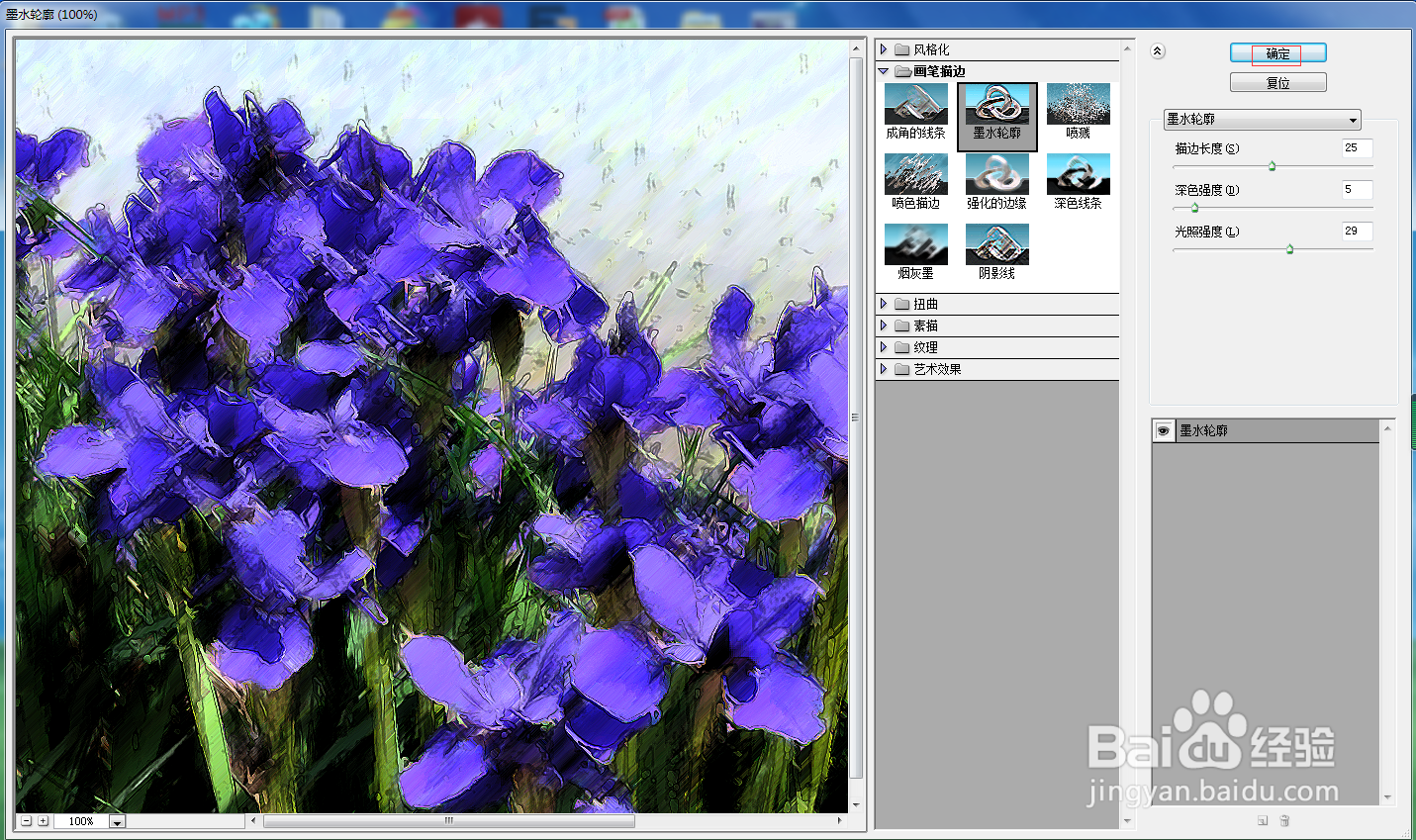Click the filter list scroll up arrow
Image resolution: width=1416 pixels, height=840 pixels.
pyautogui.click(x=1127, y=48)
